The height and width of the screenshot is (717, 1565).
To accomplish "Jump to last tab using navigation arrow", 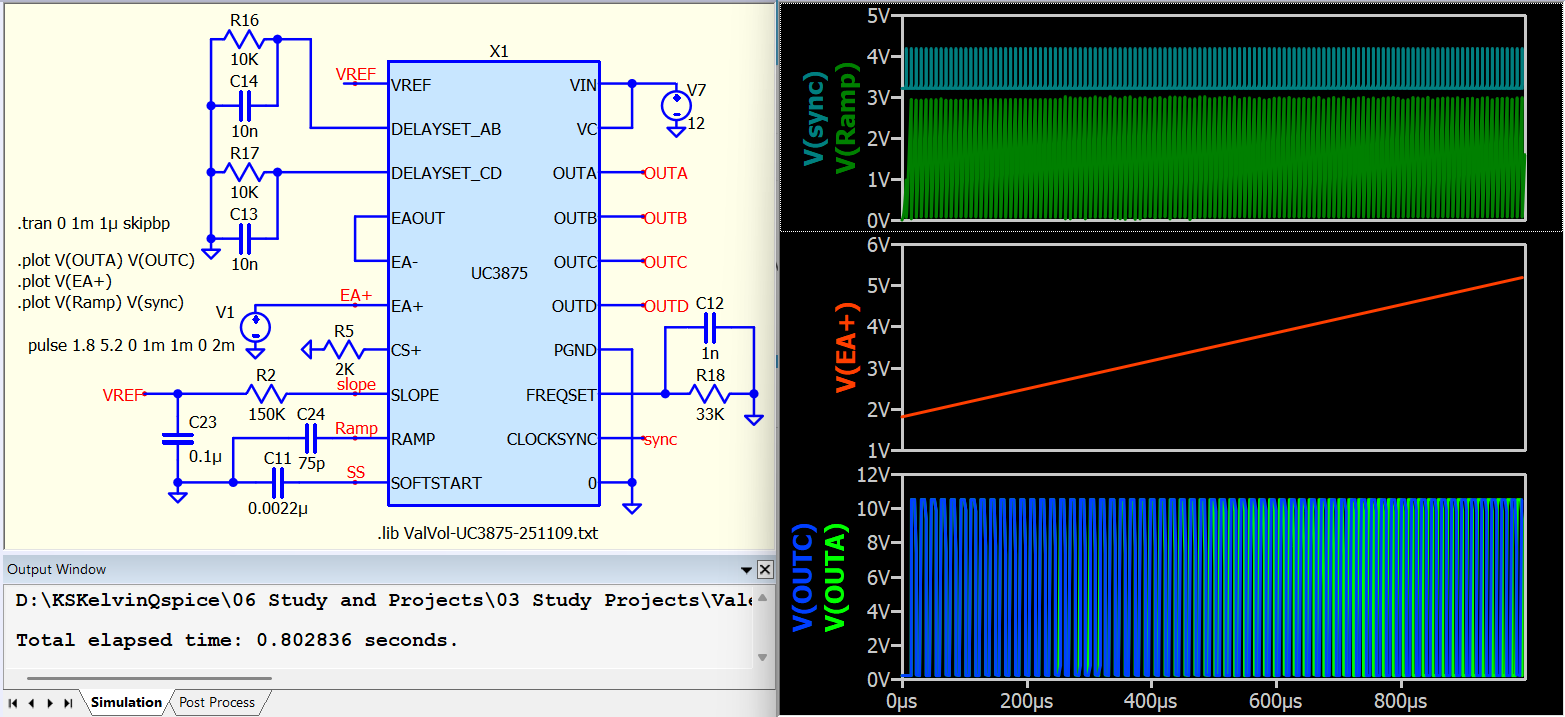I will (68, 703).
